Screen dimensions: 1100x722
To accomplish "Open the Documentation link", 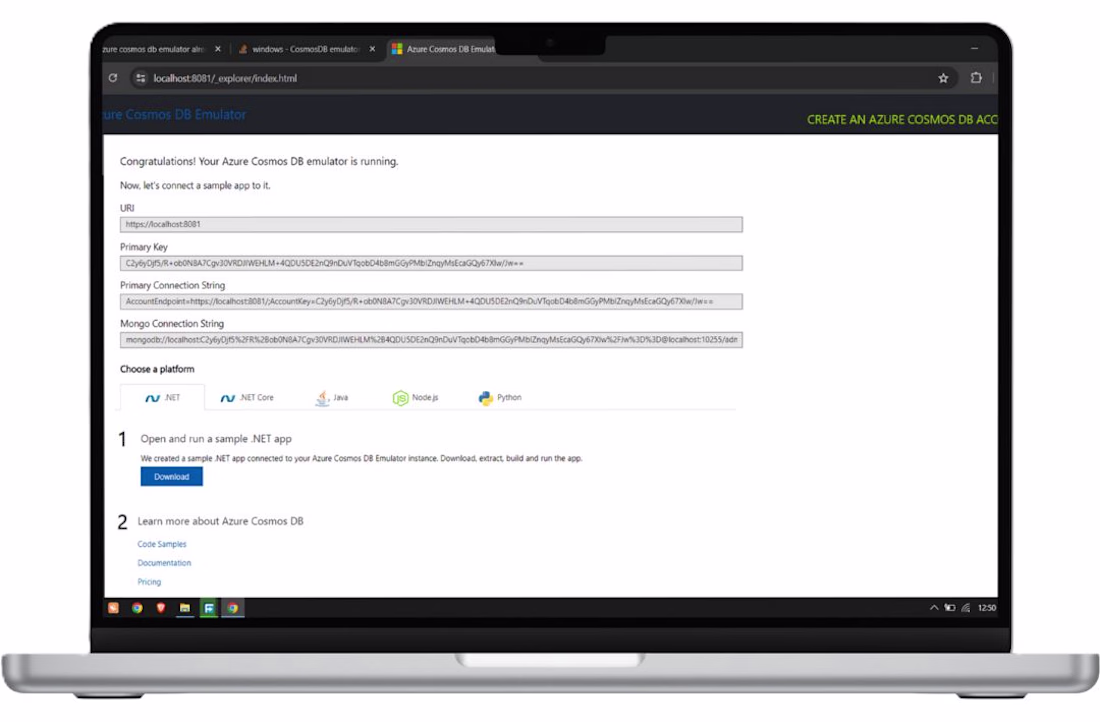I will [164, 563].
